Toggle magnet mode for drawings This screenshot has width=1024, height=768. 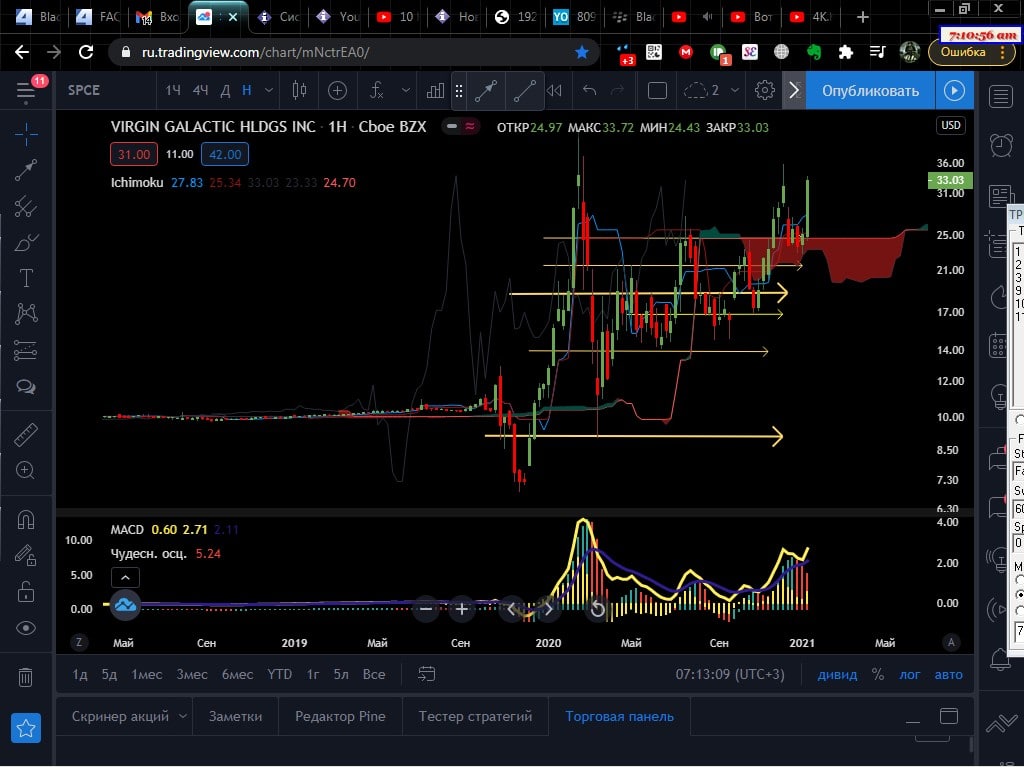click(x=26, y=520)
